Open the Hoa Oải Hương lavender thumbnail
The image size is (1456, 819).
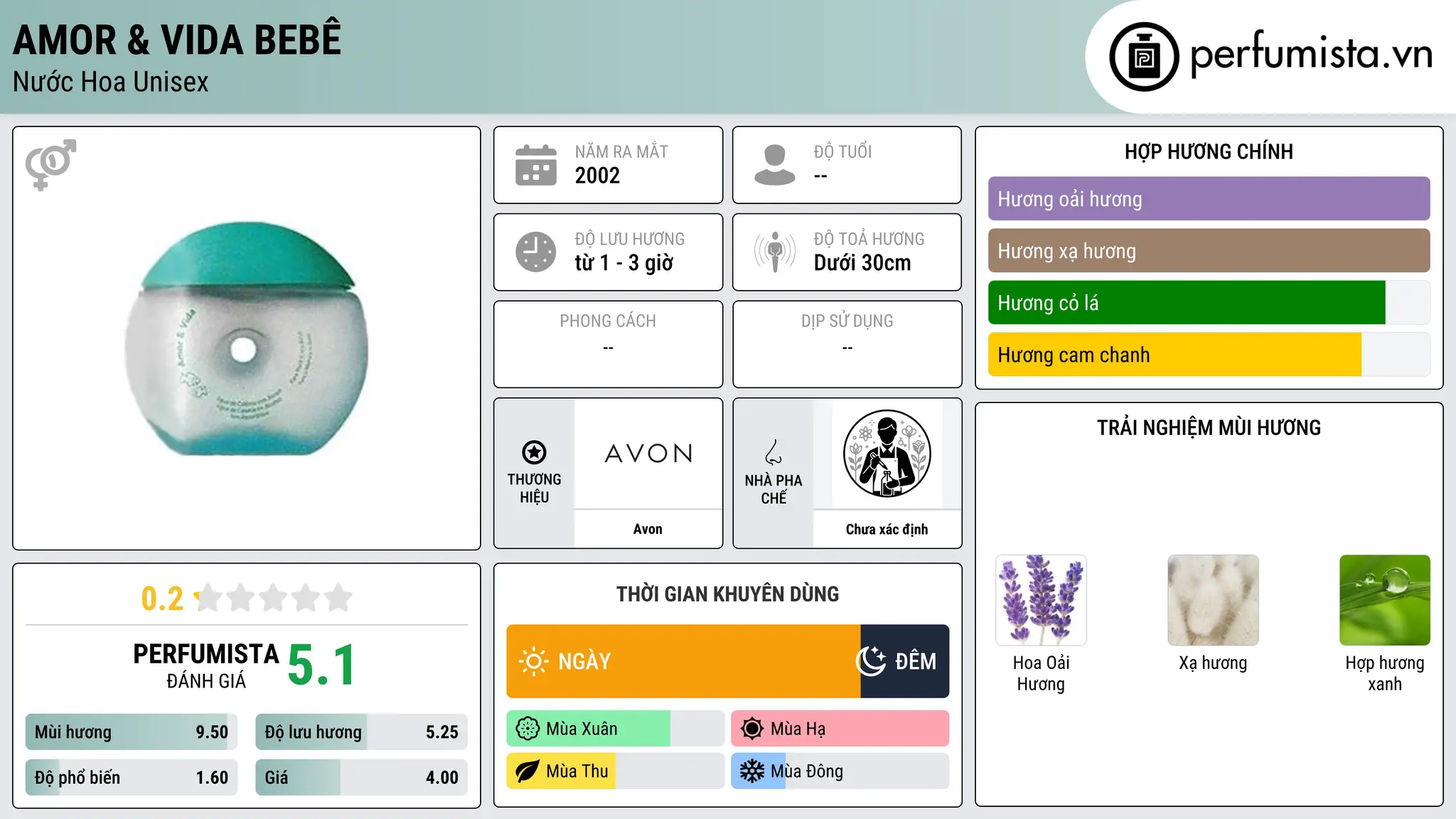1041,600
